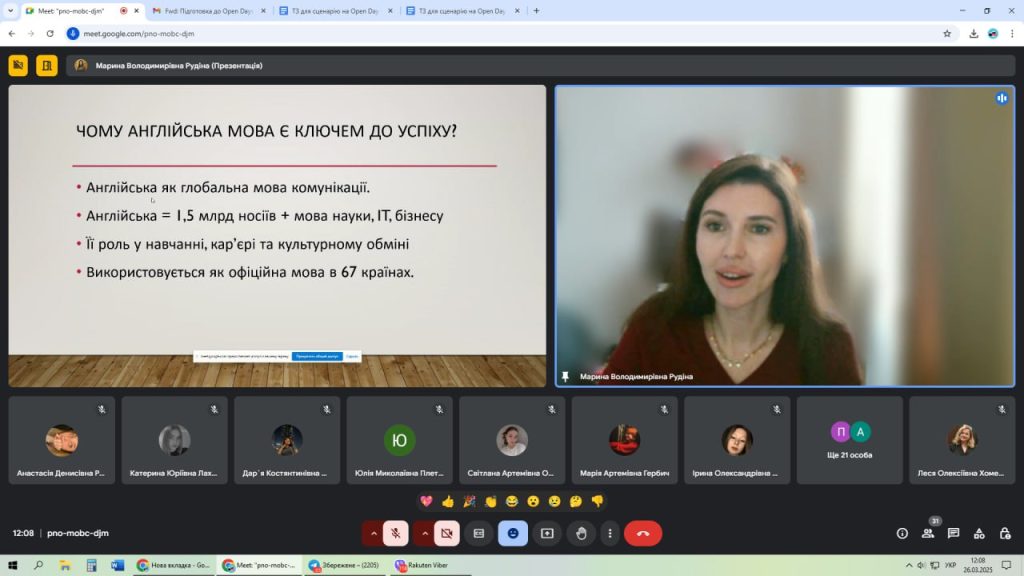Hide the emoji reactions bar

click(x=513, y=534)
